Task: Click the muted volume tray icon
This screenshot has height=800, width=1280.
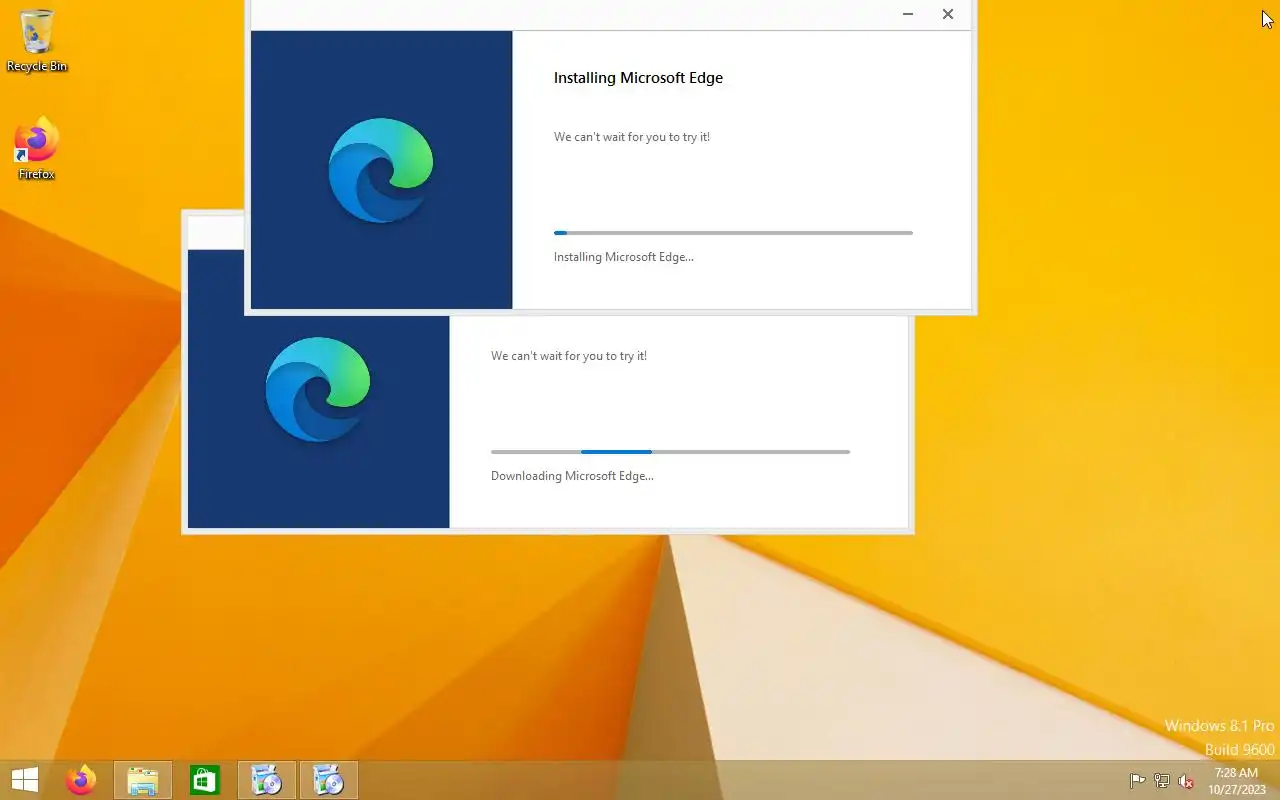Action: [1186, 781]
